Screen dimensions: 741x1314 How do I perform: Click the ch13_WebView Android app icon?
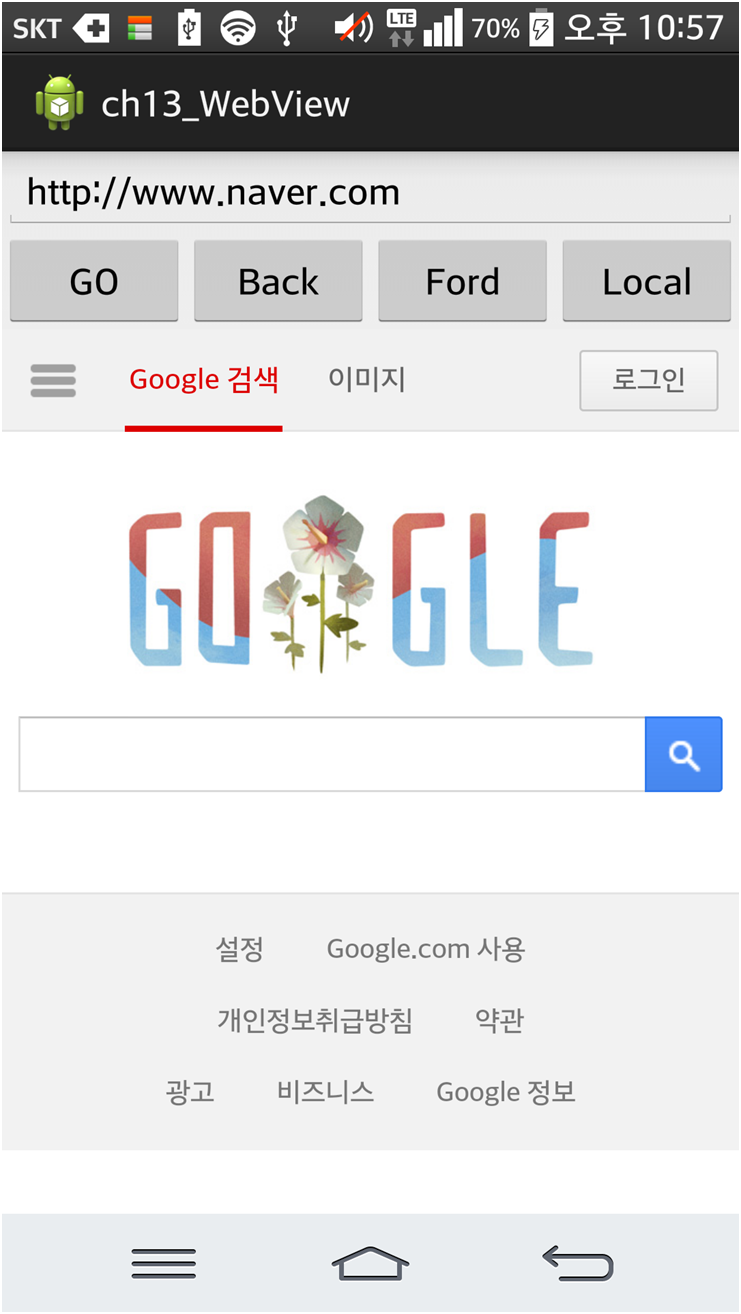point(59,104)
